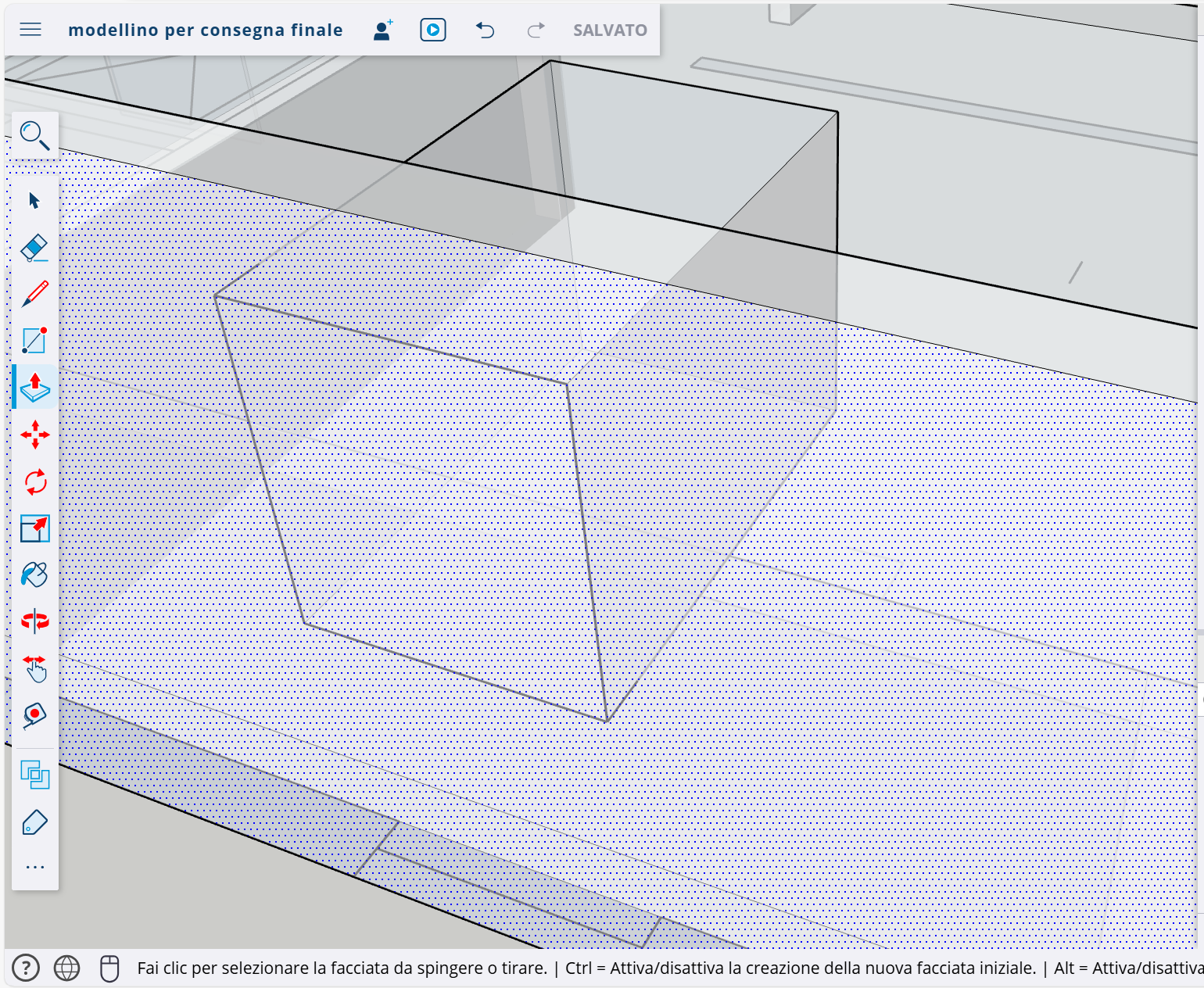Click the mouse input settings icon
Viewport: 1204px width, 988px height.
click(x=109, y=968)
